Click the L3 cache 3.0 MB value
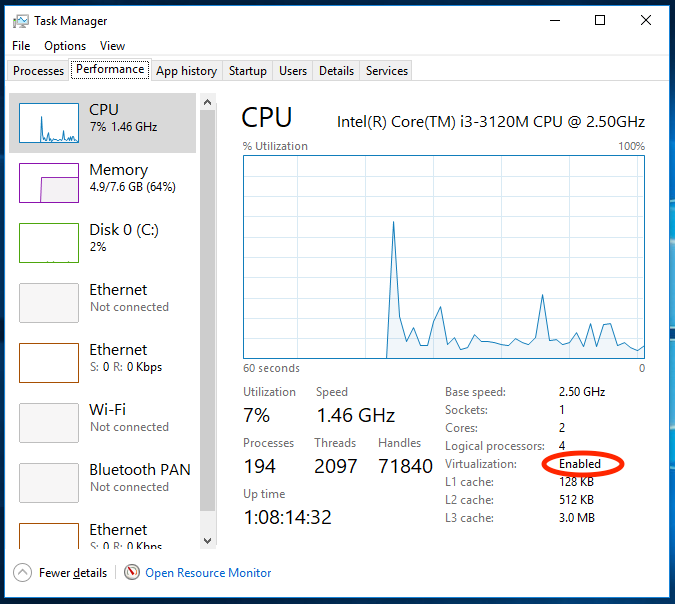This screenshot has width=675, height=604. [x=577, y=517]
